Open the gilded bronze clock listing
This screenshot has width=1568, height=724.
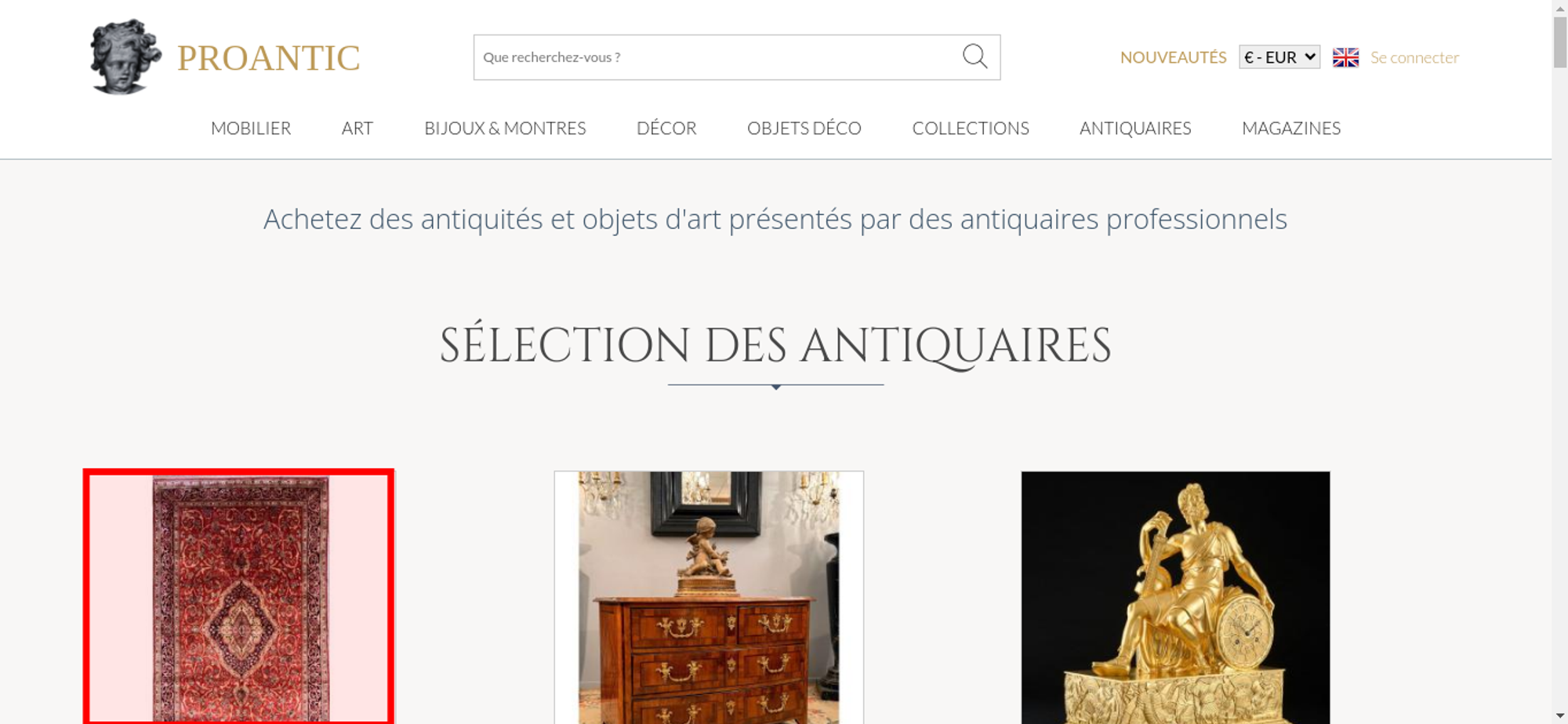[x=1175, y=597]
